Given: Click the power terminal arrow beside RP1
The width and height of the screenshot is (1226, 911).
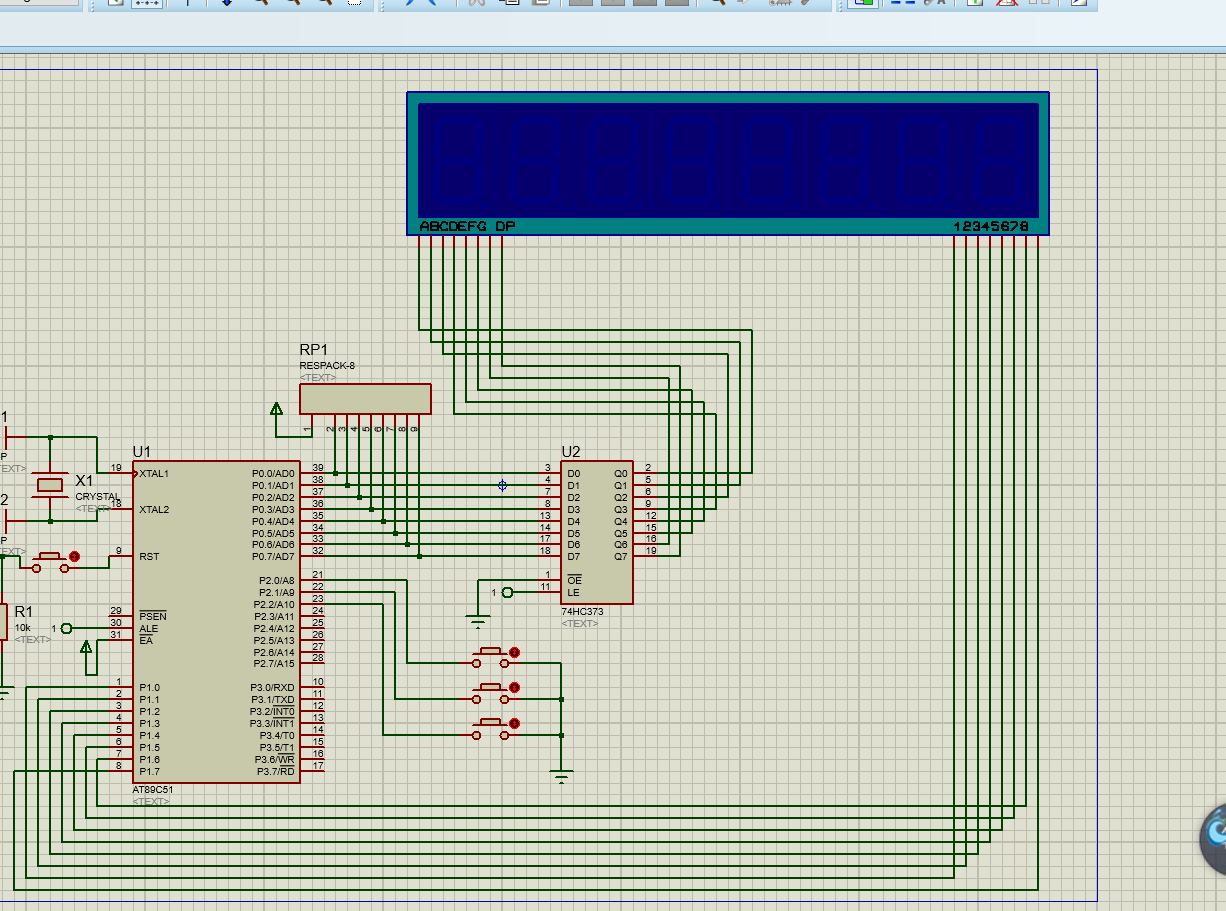Looking at the screenshot, I should coord(277,408).
